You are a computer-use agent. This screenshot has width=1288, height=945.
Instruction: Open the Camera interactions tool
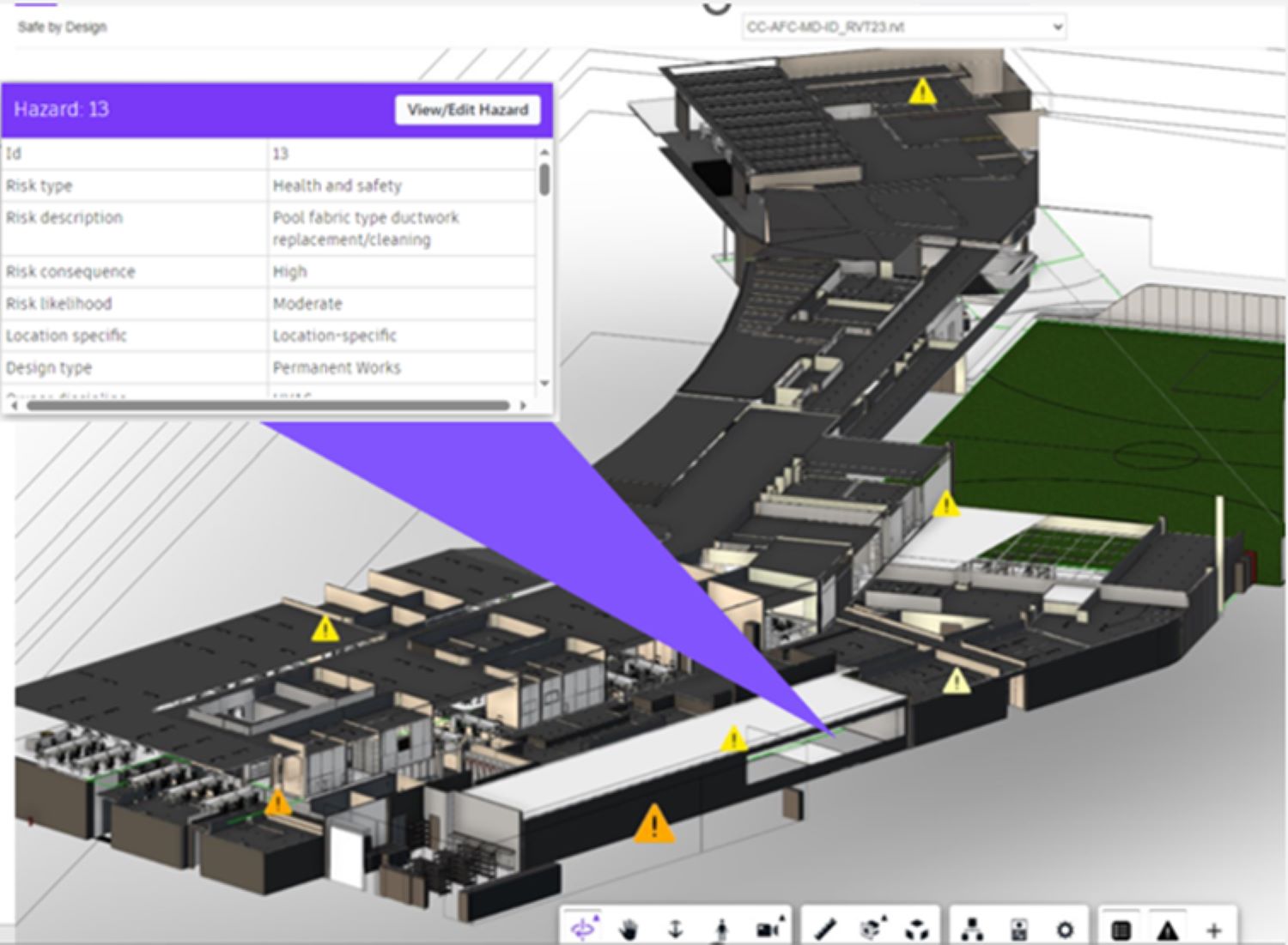point(769,927)
